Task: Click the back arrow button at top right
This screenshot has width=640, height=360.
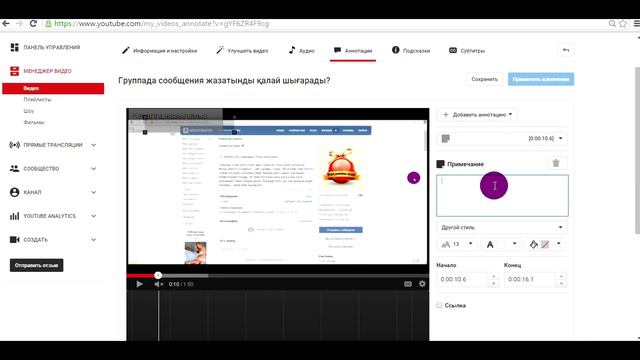Action: [566, 50]
